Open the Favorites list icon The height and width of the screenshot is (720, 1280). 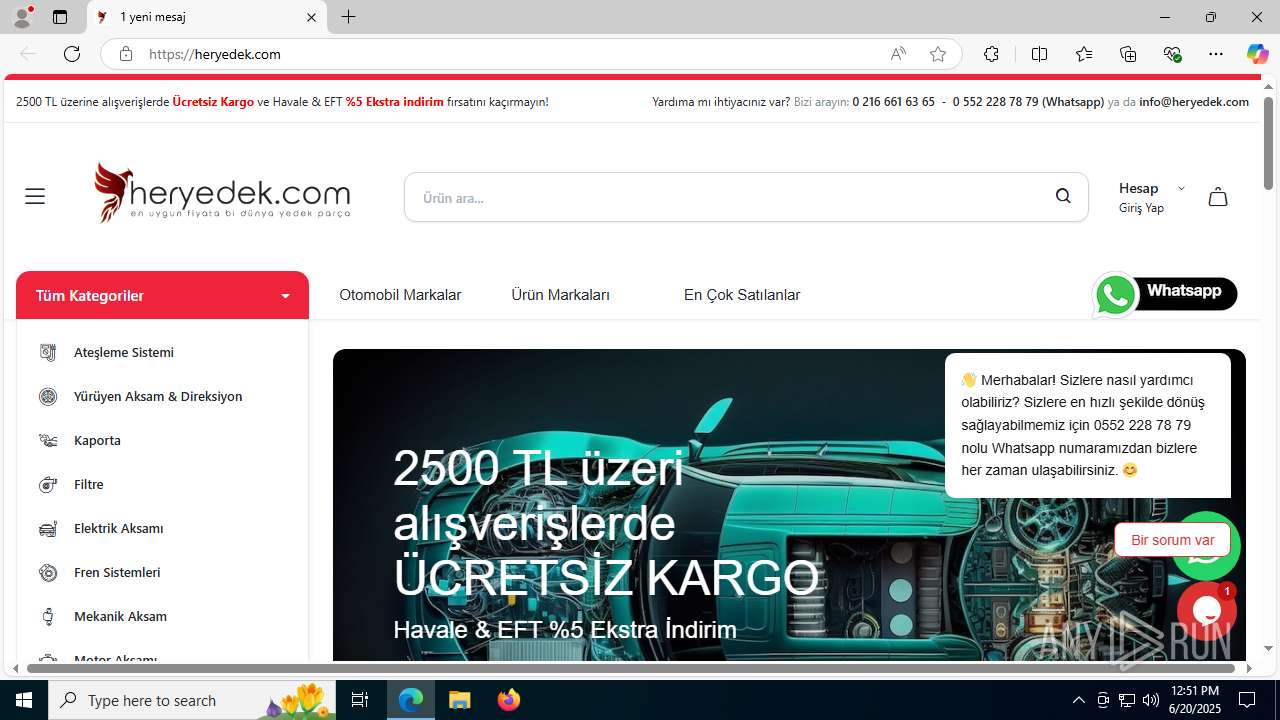point(1084,54)
